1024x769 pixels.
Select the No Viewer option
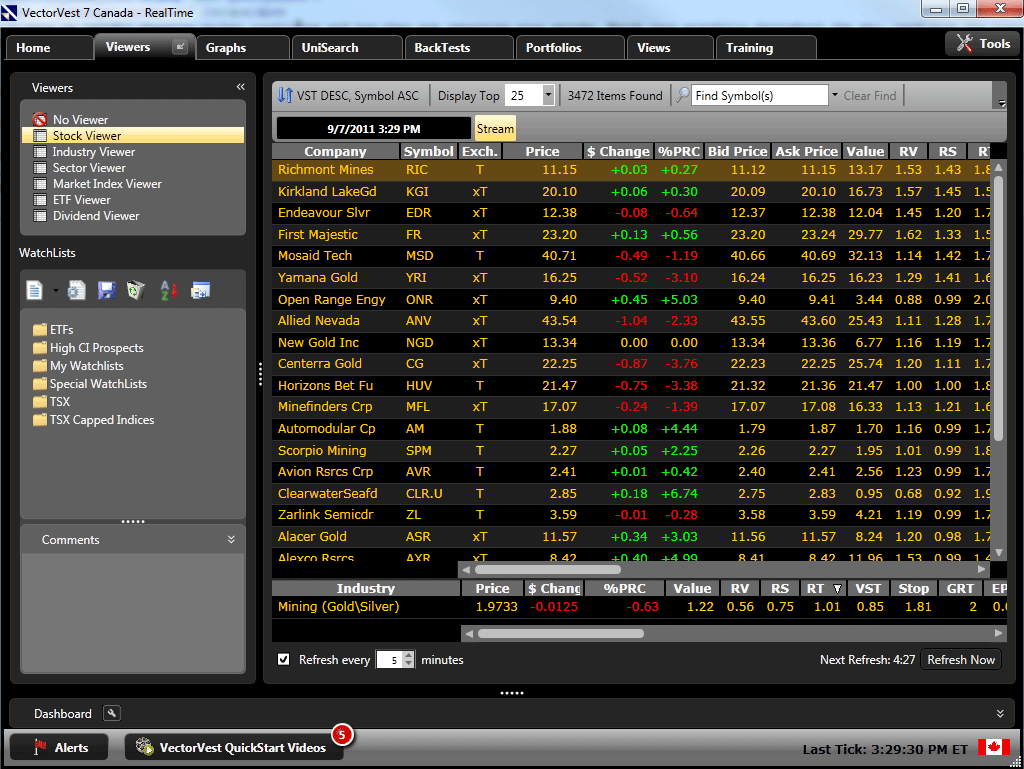(80, 120)
